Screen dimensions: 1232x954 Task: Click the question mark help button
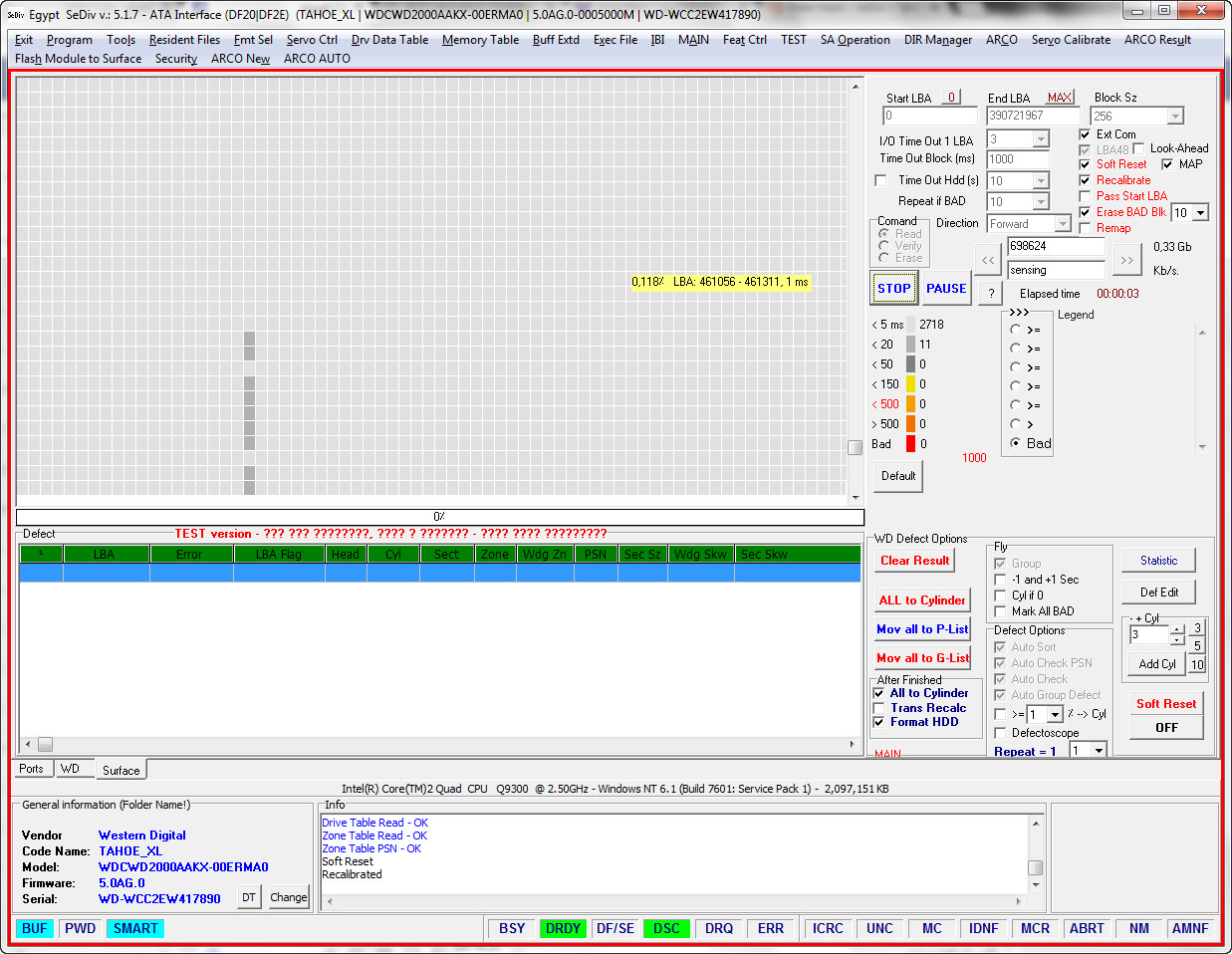[x=991, y=293]
